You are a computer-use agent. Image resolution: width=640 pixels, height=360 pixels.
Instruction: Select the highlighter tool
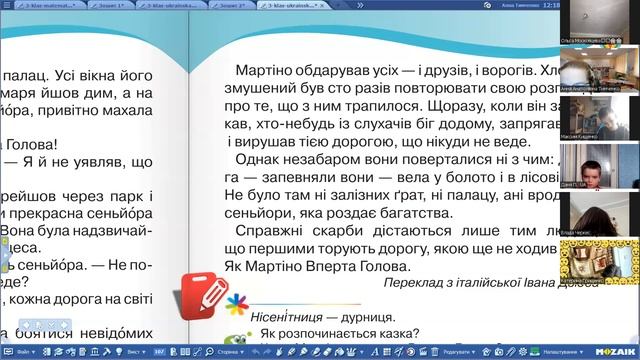[x=303, y=351]
